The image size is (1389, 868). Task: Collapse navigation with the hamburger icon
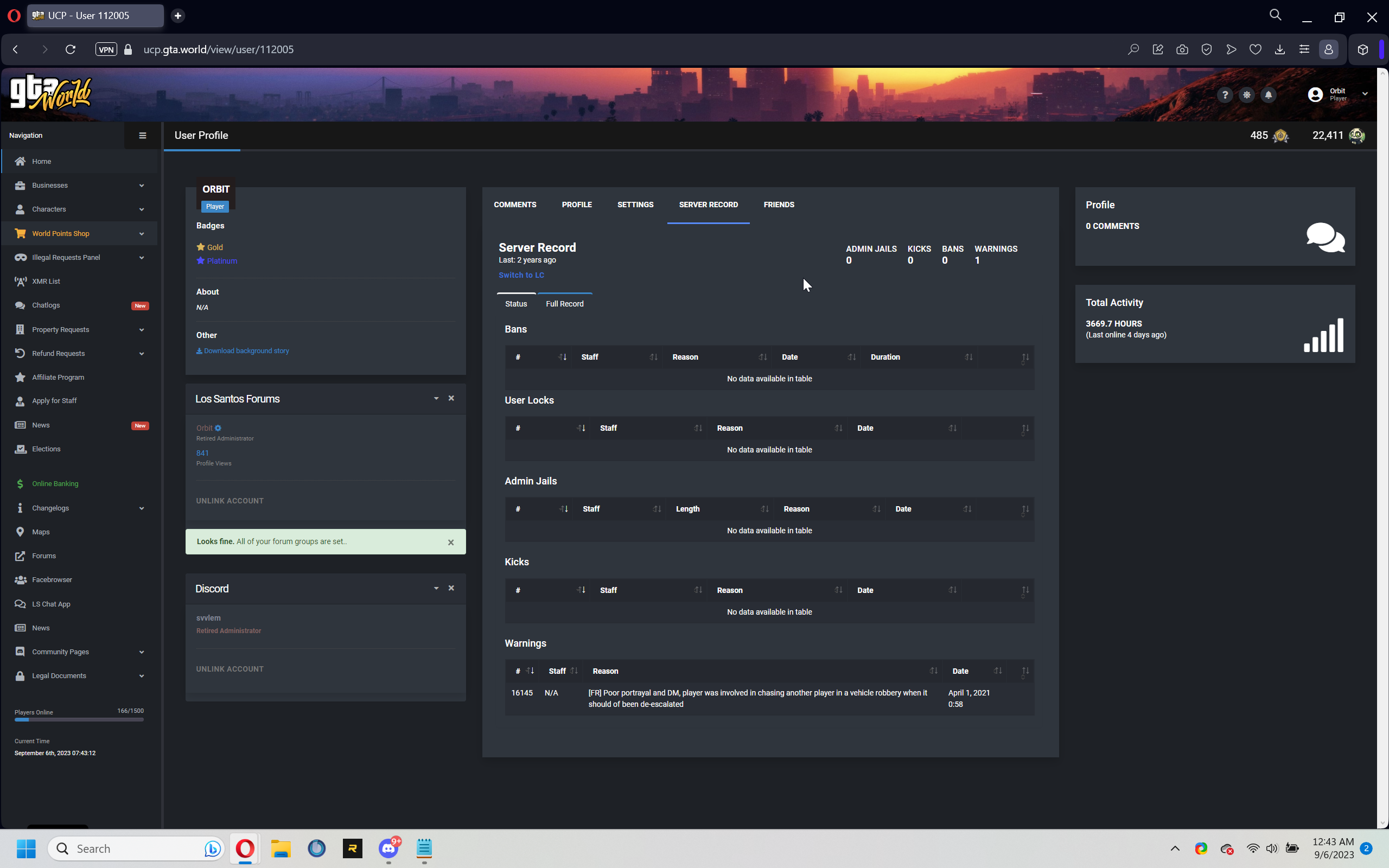pyautogui.click(x=142, y=136)
